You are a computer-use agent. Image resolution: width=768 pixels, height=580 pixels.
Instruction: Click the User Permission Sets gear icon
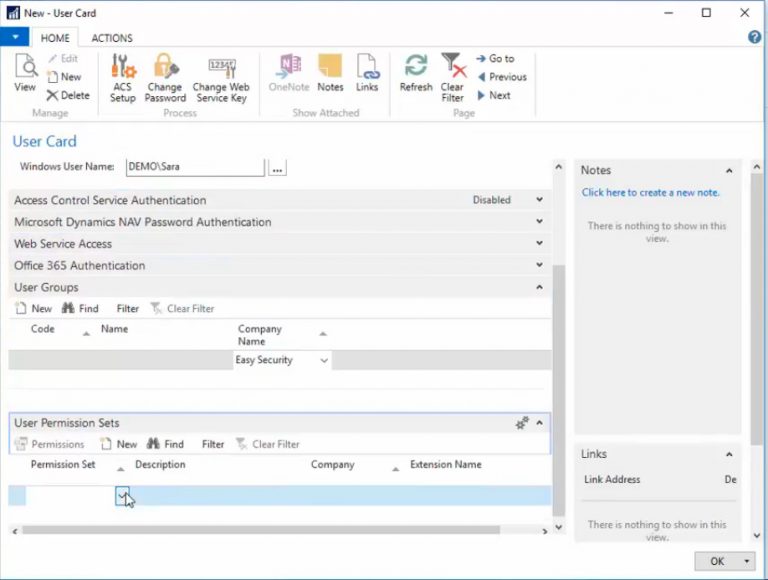coord(522,423)
